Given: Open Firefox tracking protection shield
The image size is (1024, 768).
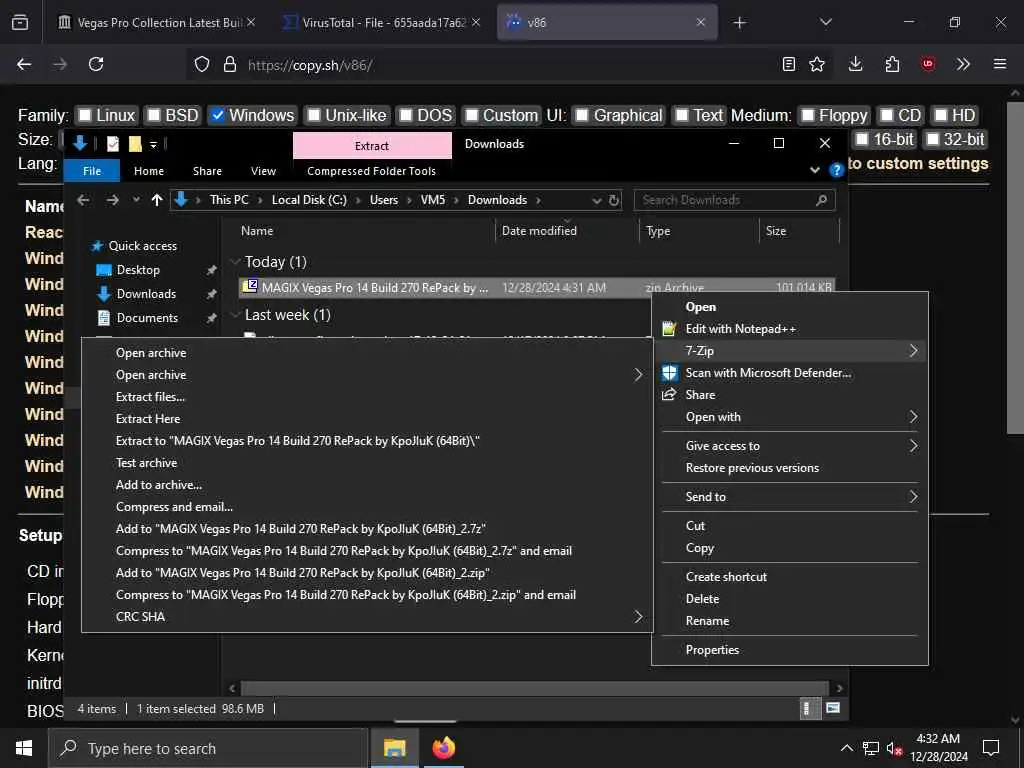Looking at the screenshot, I should pos(202,64).
